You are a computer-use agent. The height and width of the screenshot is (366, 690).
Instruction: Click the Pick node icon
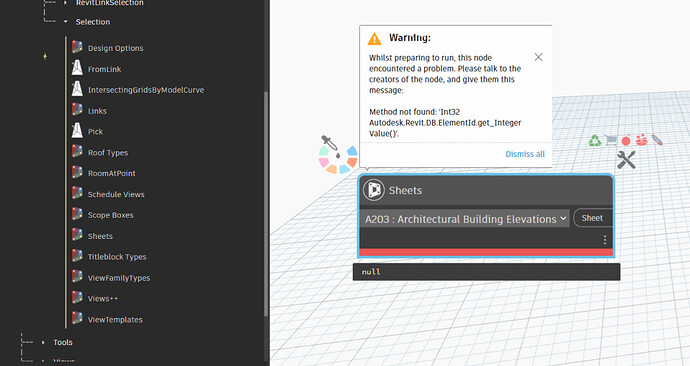[x=77, y=131]
